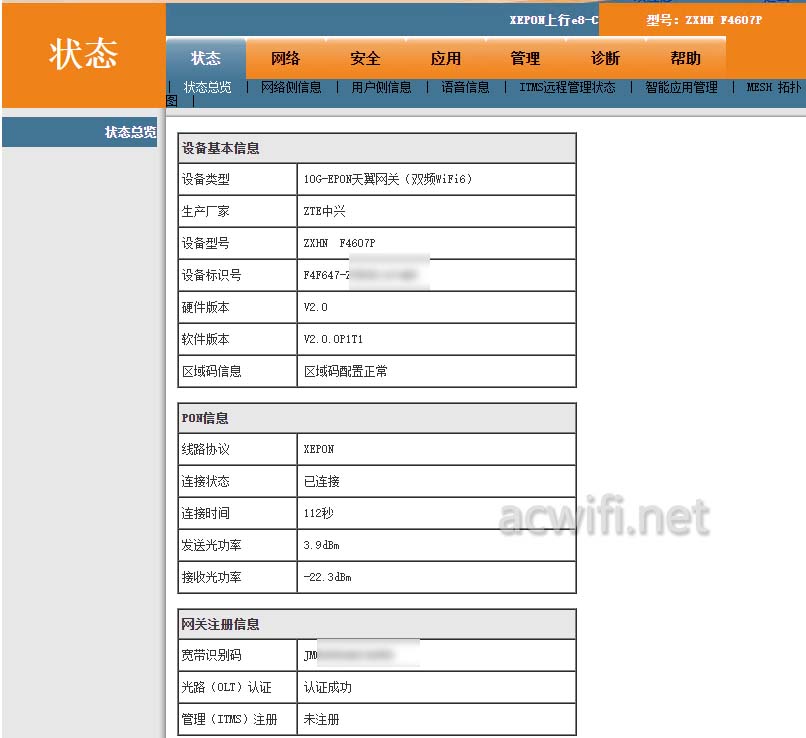Viewport: 806px width, 738px height.
Task: Select 状态总览 in the left sidebar
Action: (80, 132)
